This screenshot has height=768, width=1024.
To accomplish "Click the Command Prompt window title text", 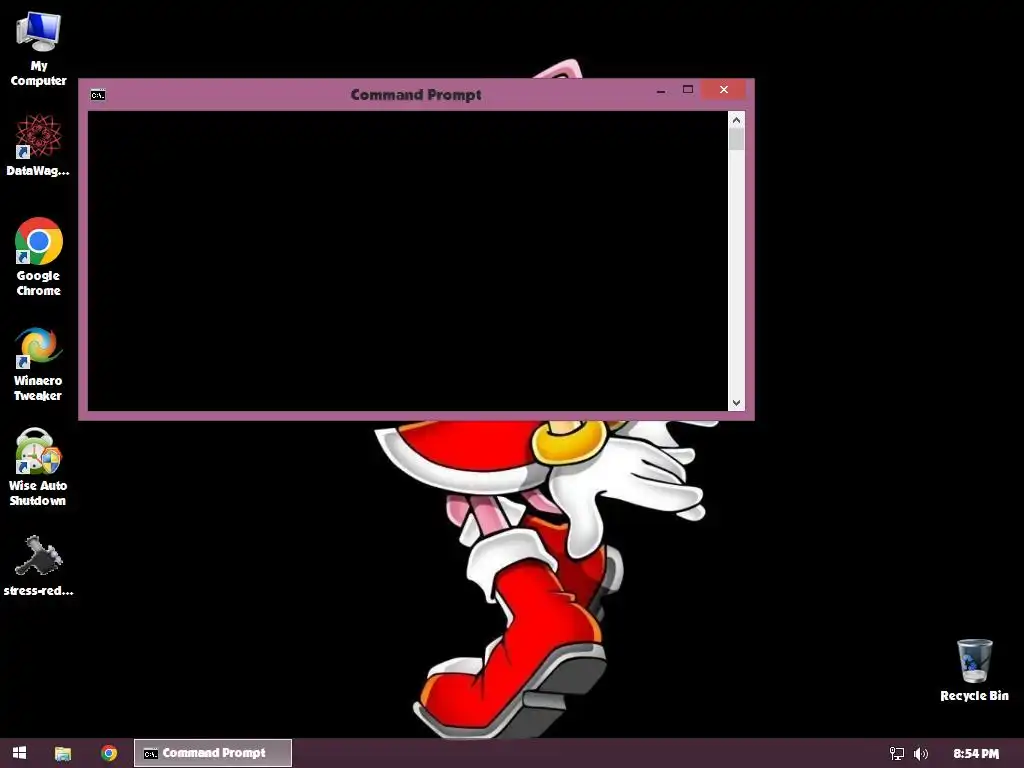I will point(416,95).
